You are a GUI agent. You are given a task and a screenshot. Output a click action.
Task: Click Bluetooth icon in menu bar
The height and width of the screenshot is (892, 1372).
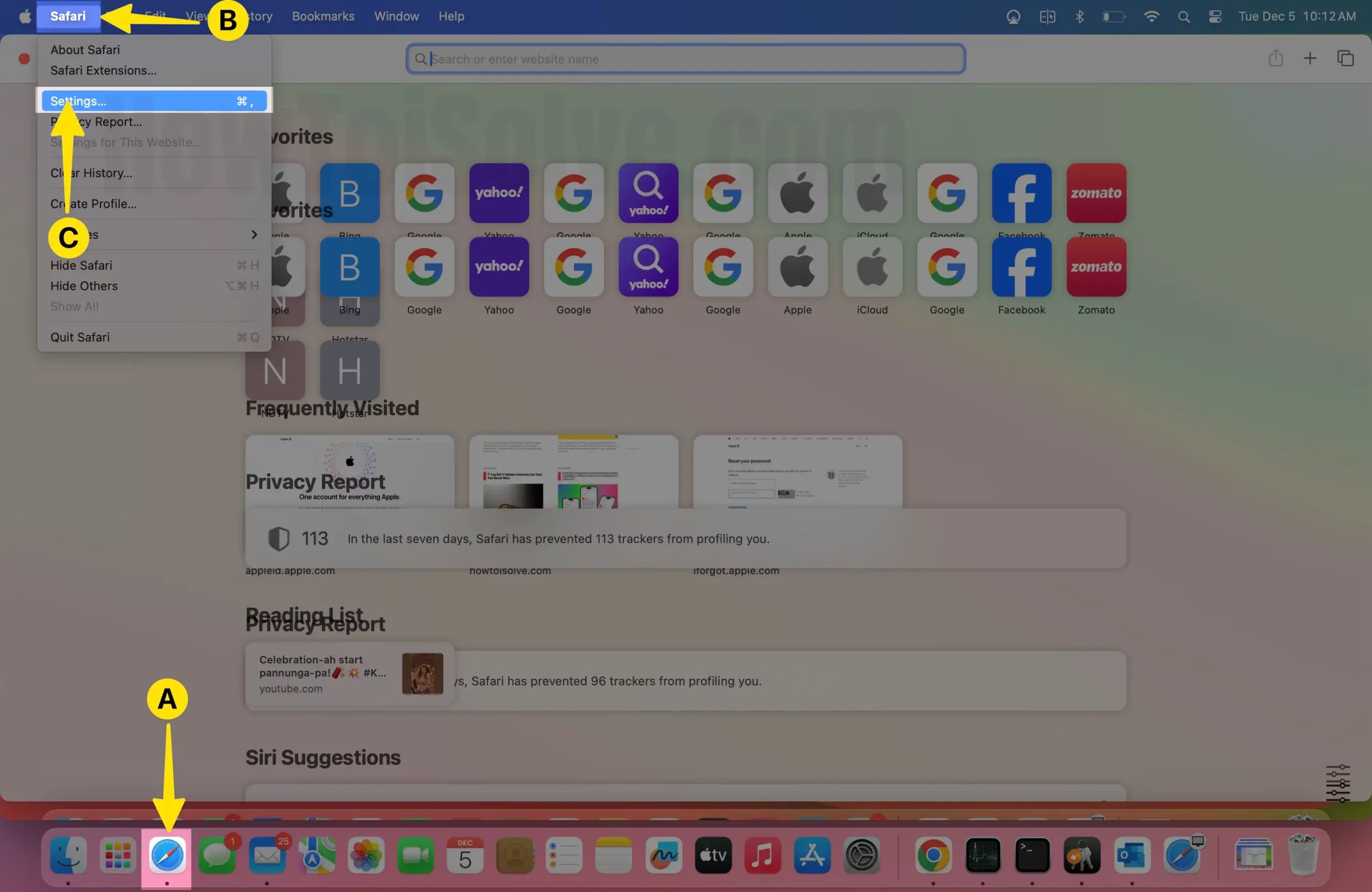click(1080, 17)
